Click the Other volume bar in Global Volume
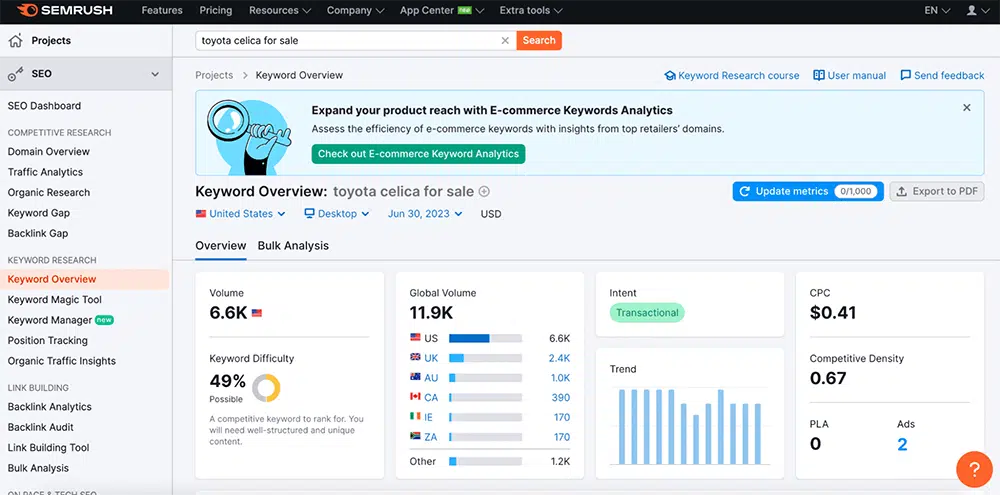The width and height of the screenshot is (1000, 495). coord(485,461)
